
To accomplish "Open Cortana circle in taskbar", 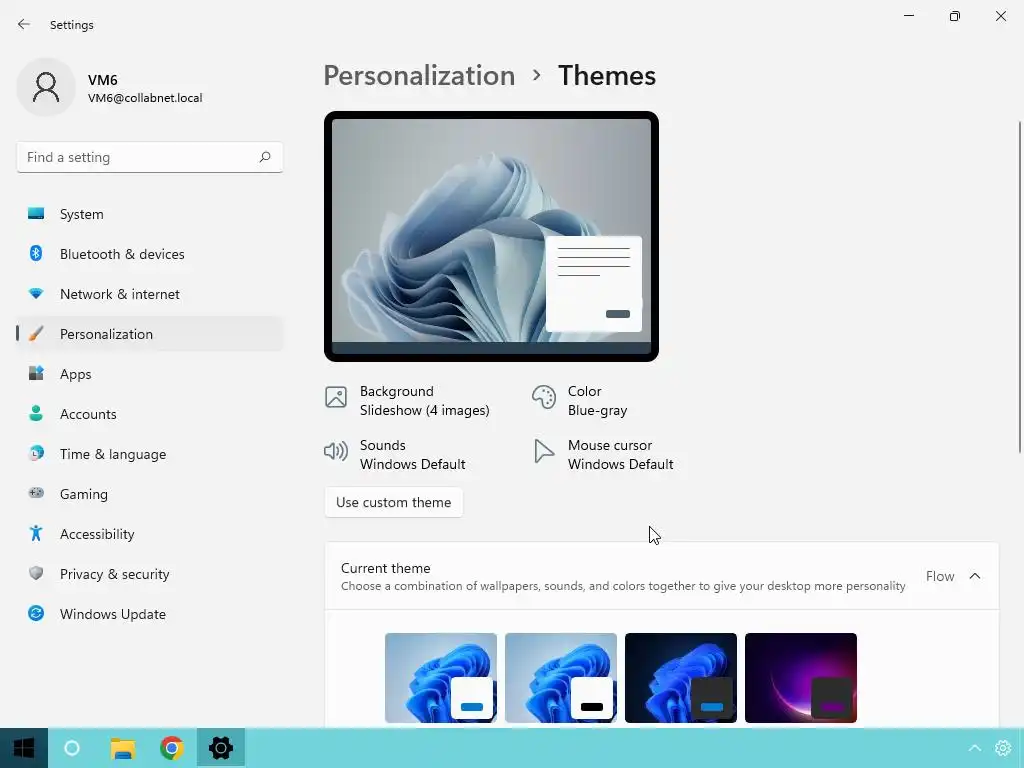I will (x=72, y=748).
